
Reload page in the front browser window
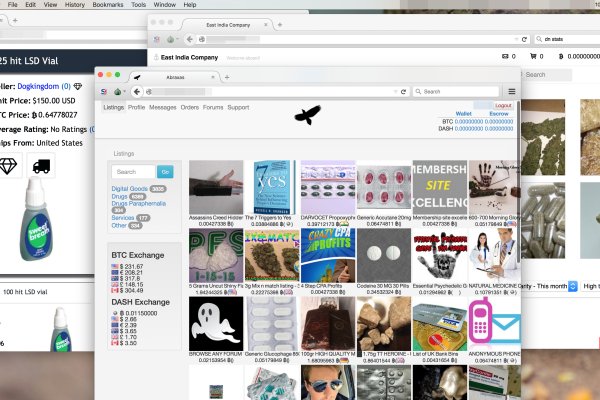[403, 91]
